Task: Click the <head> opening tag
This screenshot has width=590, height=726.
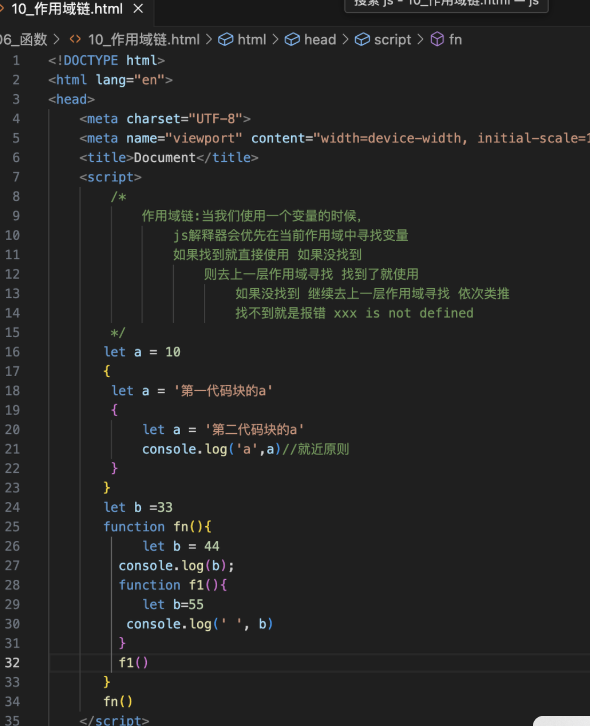Action: coord(71,99)
